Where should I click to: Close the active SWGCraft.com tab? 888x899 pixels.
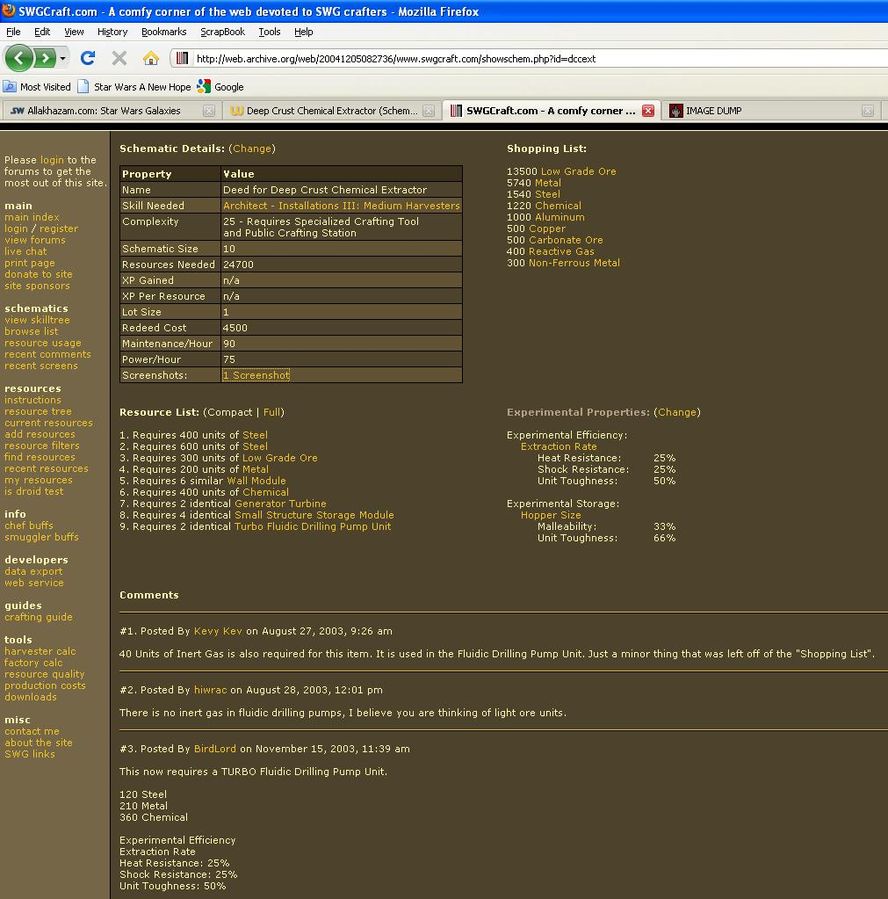(x=648, y=111)
